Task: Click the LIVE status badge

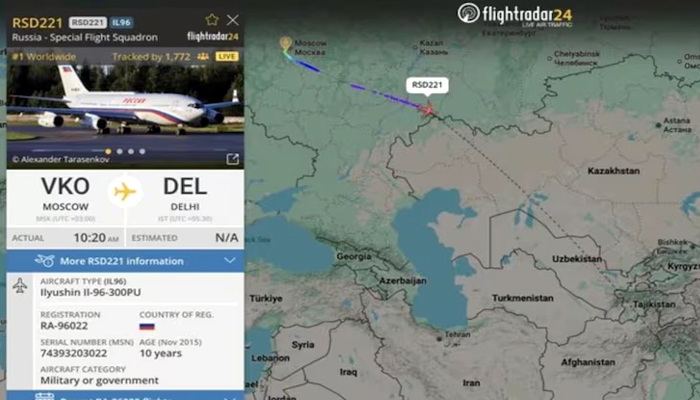Action: point(227,57)
